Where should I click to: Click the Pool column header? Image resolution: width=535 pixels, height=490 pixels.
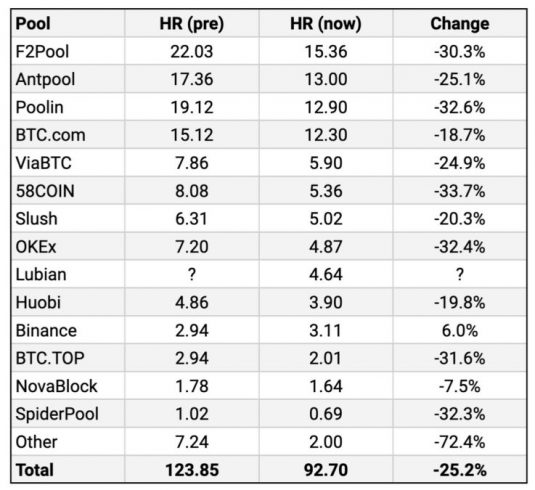[x=33, y=24]
